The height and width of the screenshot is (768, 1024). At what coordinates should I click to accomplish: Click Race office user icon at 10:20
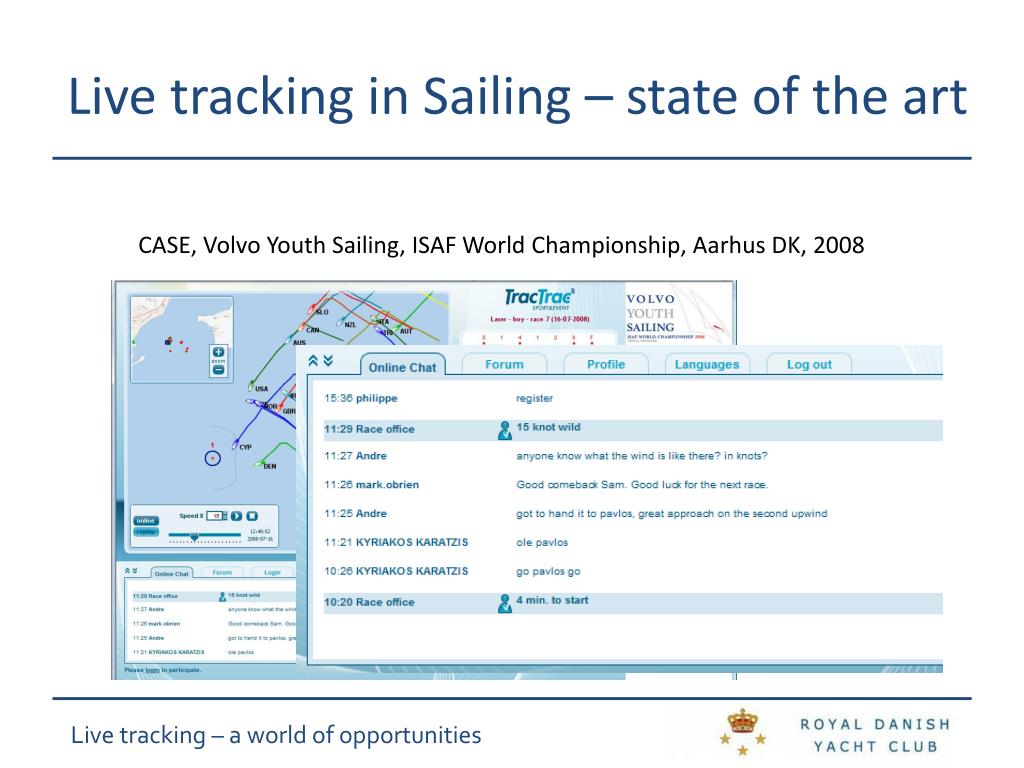pos(505,603)
